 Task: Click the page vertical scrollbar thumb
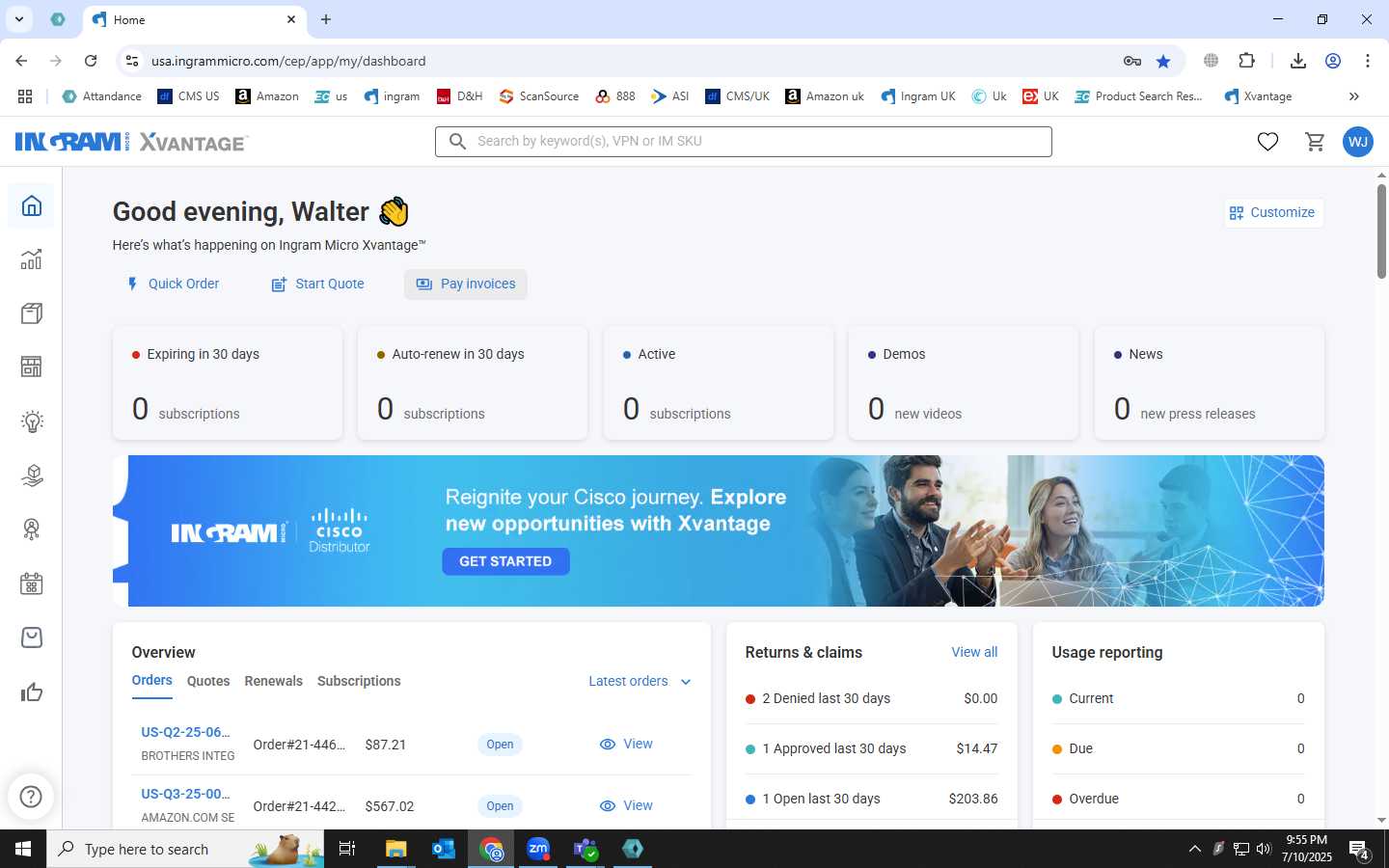click(x=1381, y=231)
